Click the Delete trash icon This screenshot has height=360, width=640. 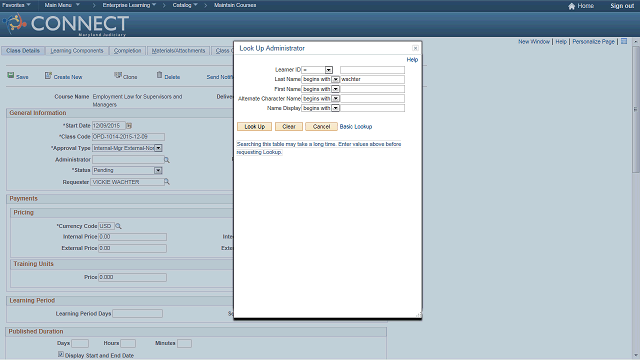click(x=160, y=75)
